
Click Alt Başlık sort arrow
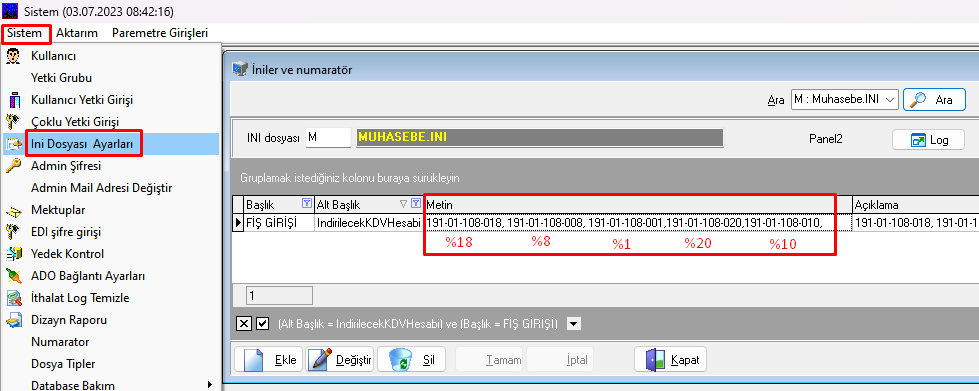(403, 204)
